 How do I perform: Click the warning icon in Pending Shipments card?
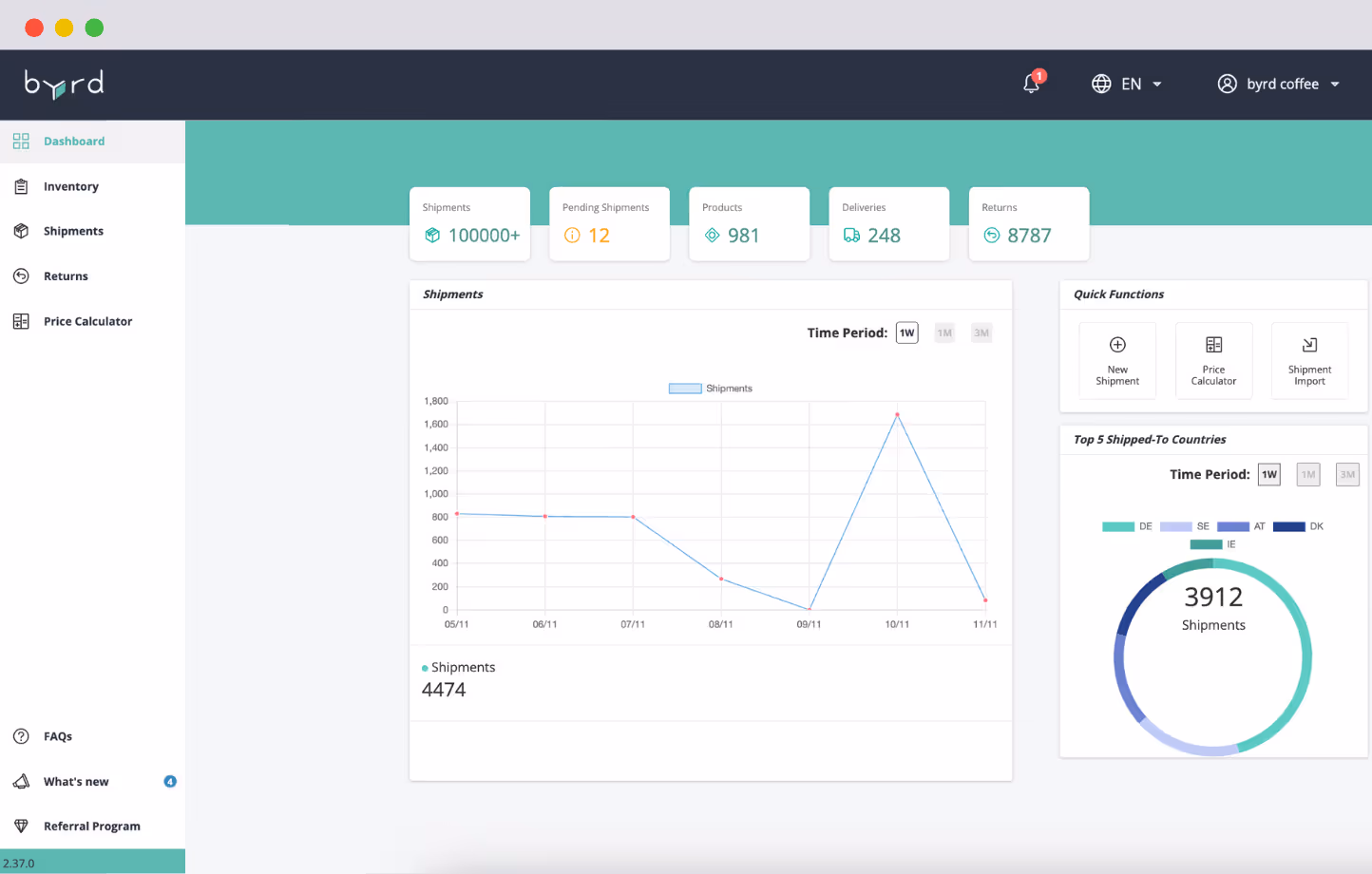[x=572, y=235]
